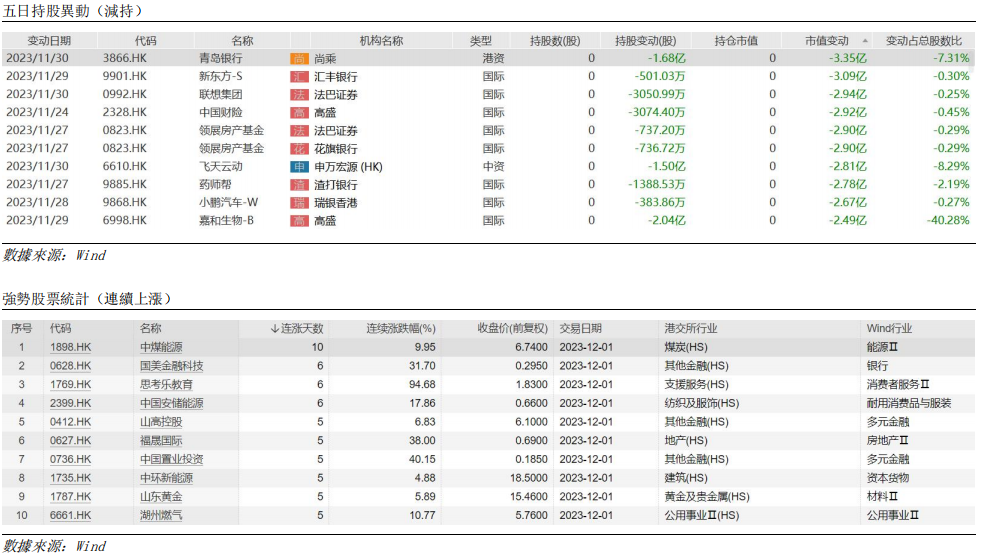Click the 序号 column header
The width and height of the screenshot is (981, 559).
[21, 329]
